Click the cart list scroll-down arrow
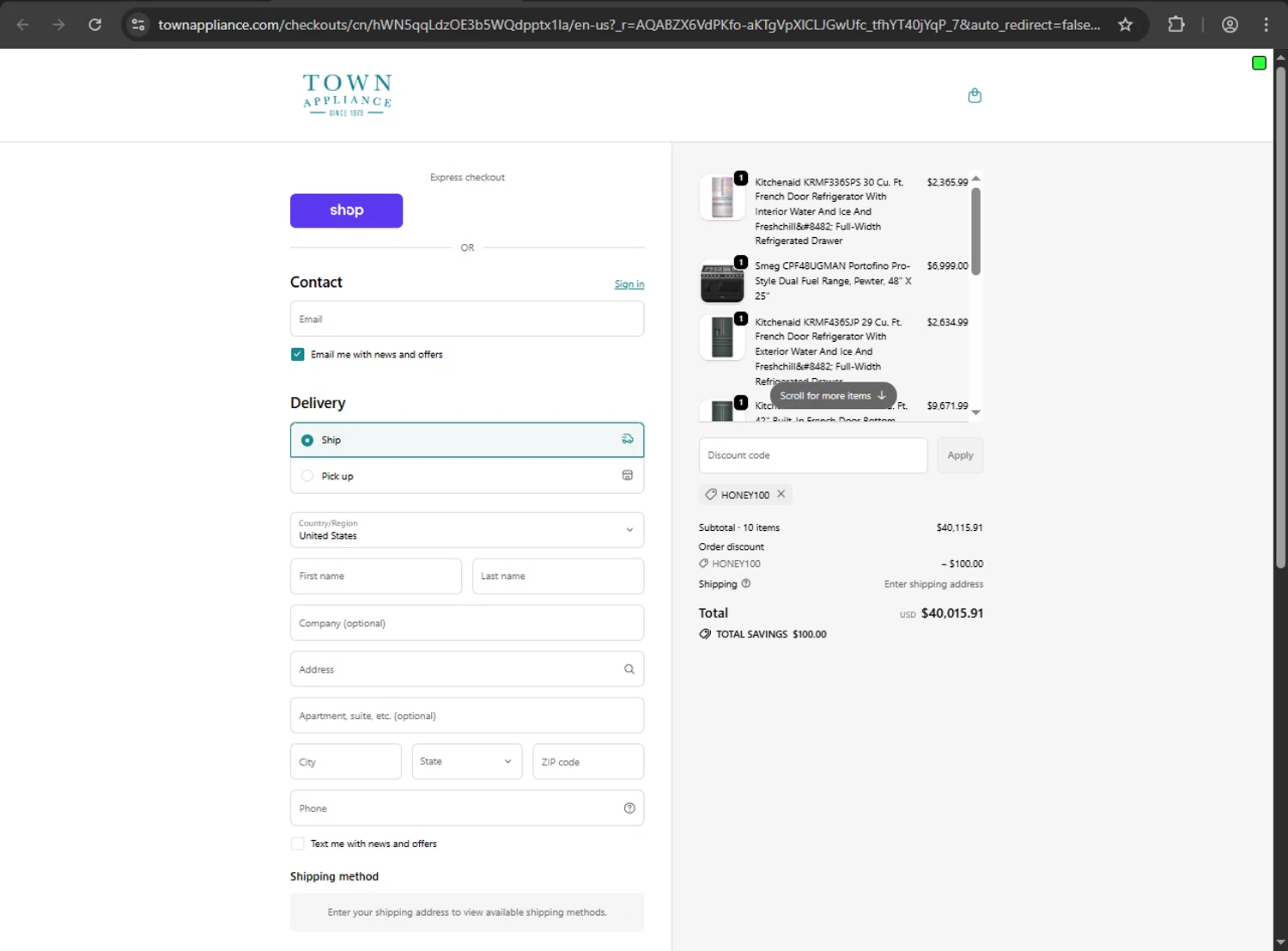The width and height of the screenshot is (1288, 951). tap(975, 412)
